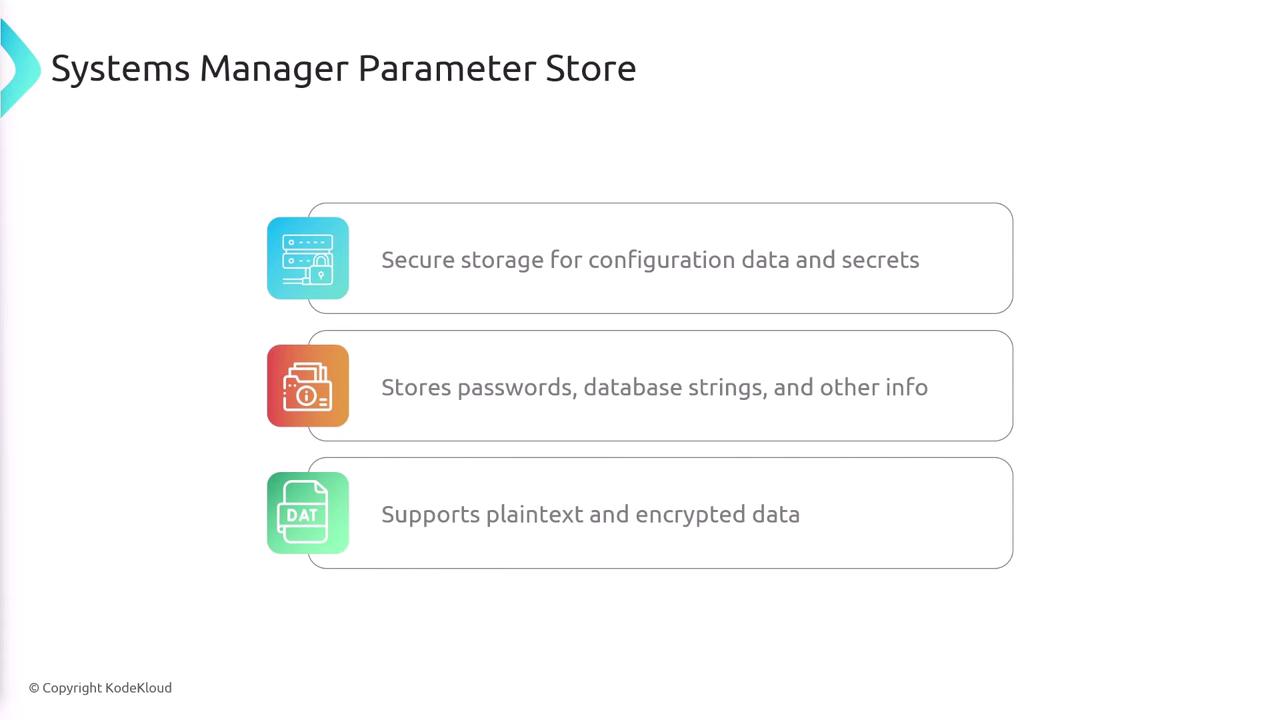Click the green DAT file icon

[x=308, y=513]
